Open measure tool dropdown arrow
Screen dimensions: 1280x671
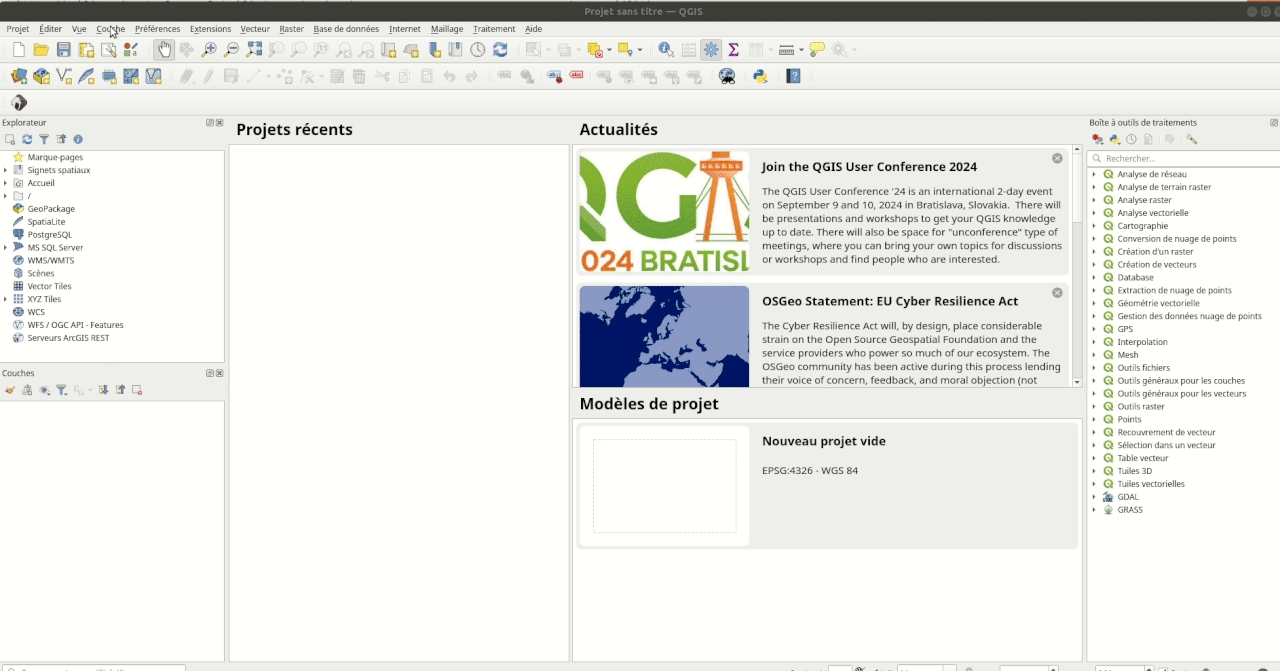(x=800, y=50)
